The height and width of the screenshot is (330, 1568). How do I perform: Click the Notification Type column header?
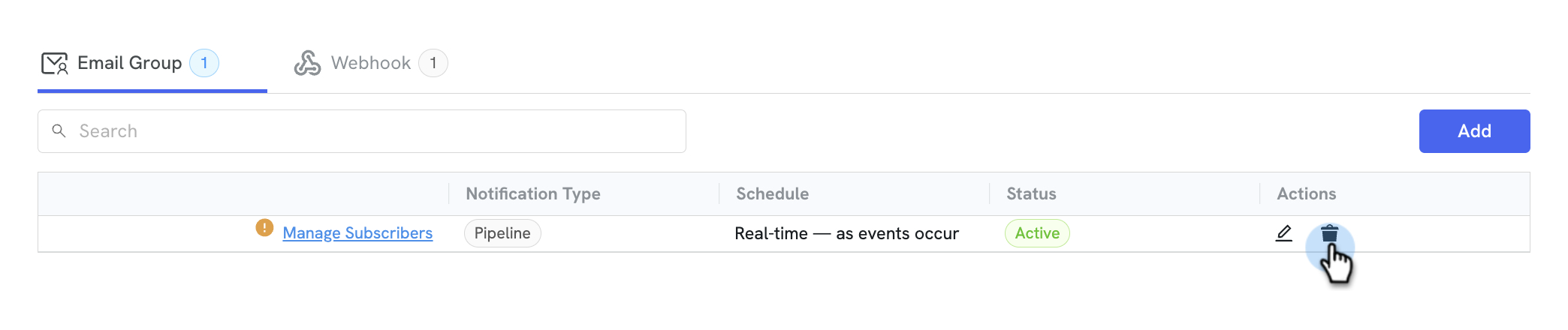[533, 193]
